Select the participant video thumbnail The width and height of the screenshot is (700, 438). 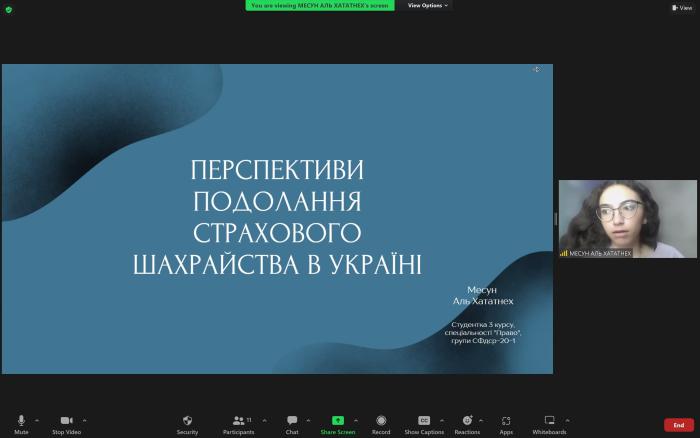627,218
